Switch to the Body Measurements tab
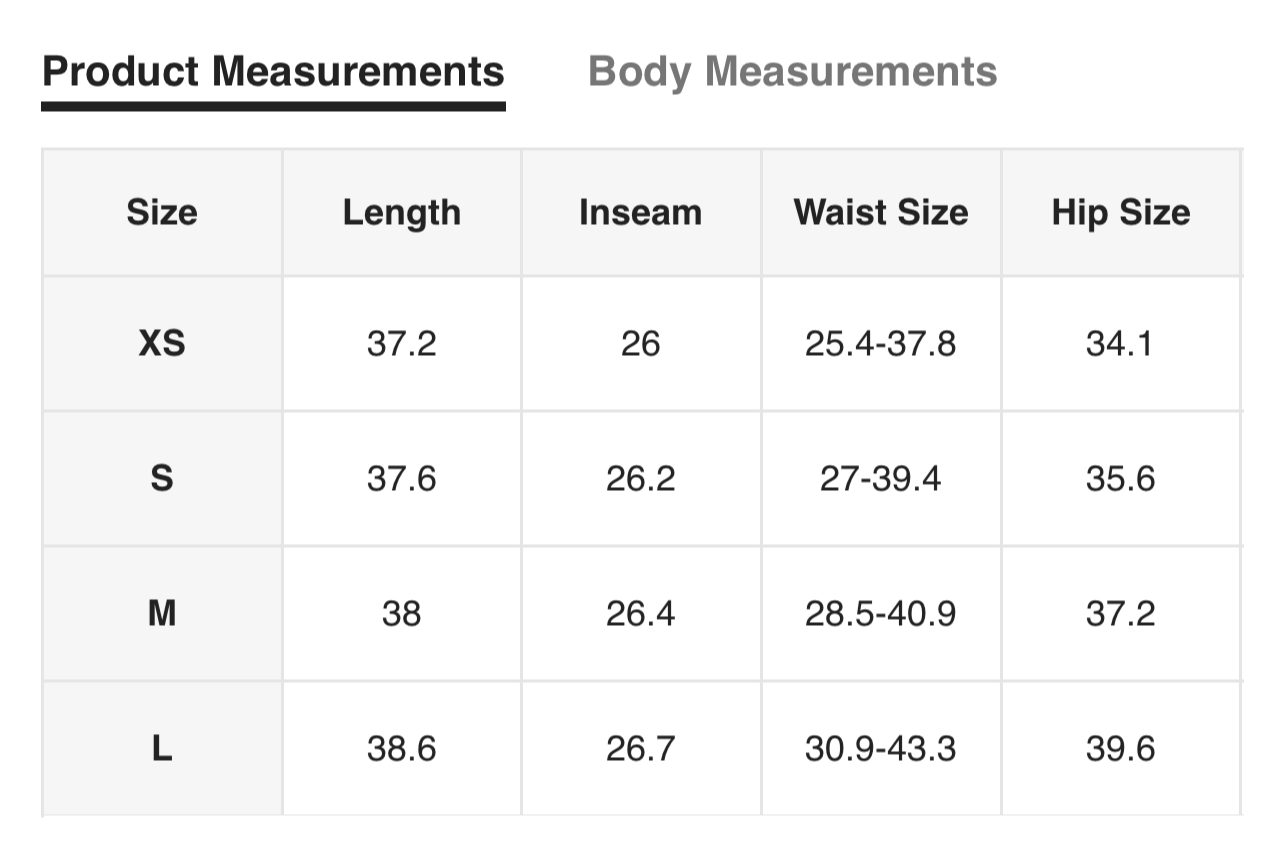The height and width of the screenshot is (856, 1284). click(x=792, y=72)
